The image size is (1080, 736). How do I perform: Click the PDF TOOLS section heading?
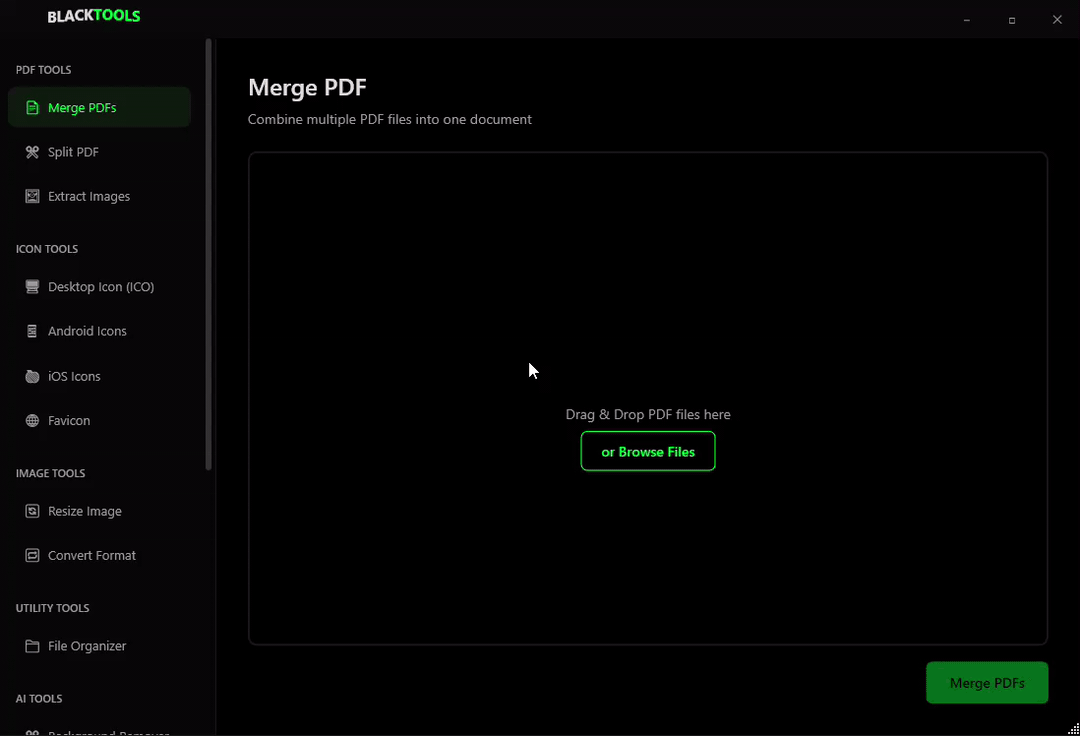tap(43, 70)
